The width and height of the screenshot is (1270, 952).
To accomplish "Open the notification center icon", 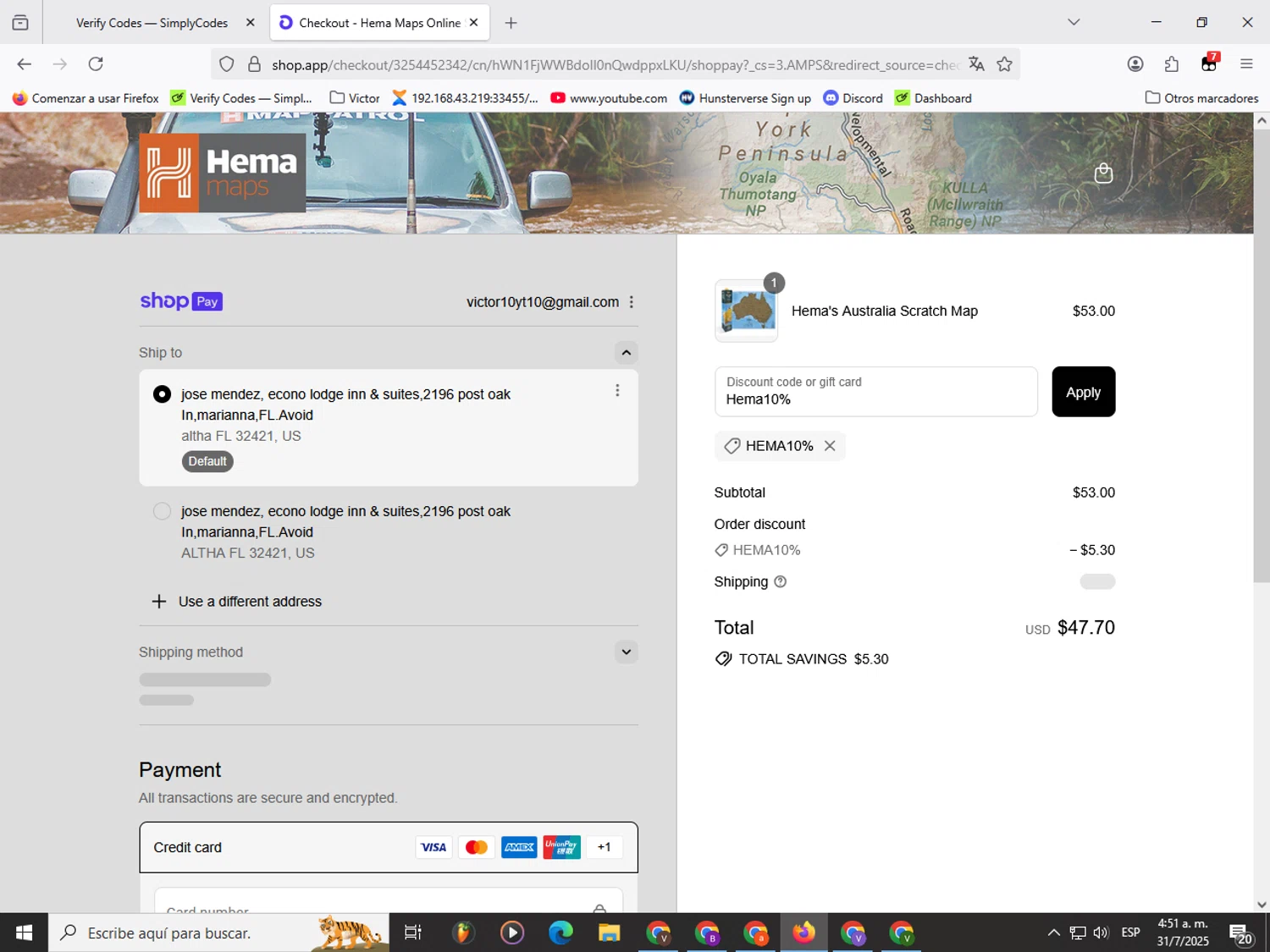I will (1241, 933).
